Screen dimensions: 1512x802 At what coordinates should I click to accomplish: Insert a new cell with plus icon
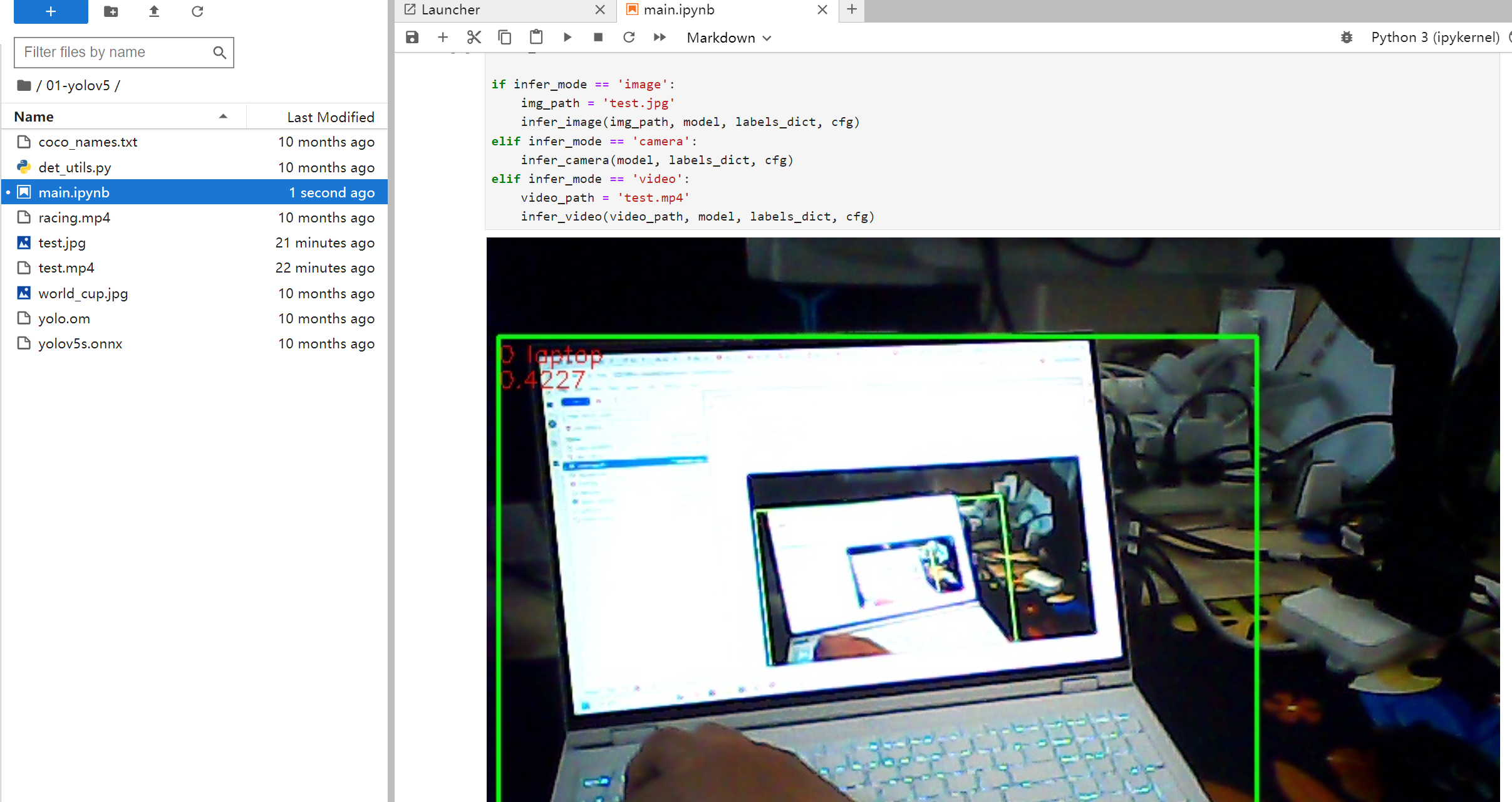443,38
